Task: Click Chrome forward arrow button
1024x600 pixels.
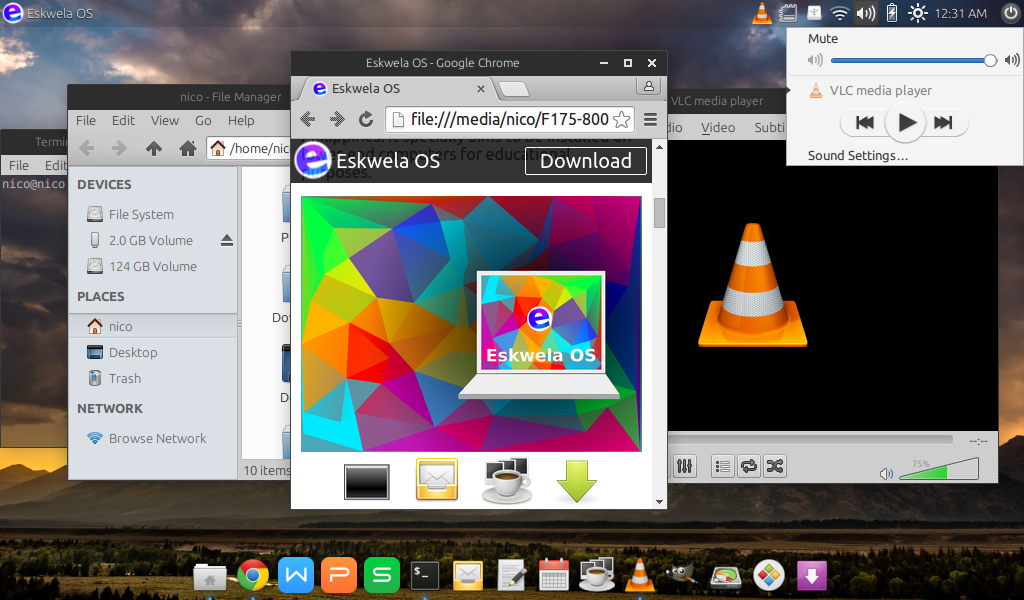Action: point(337,119)
